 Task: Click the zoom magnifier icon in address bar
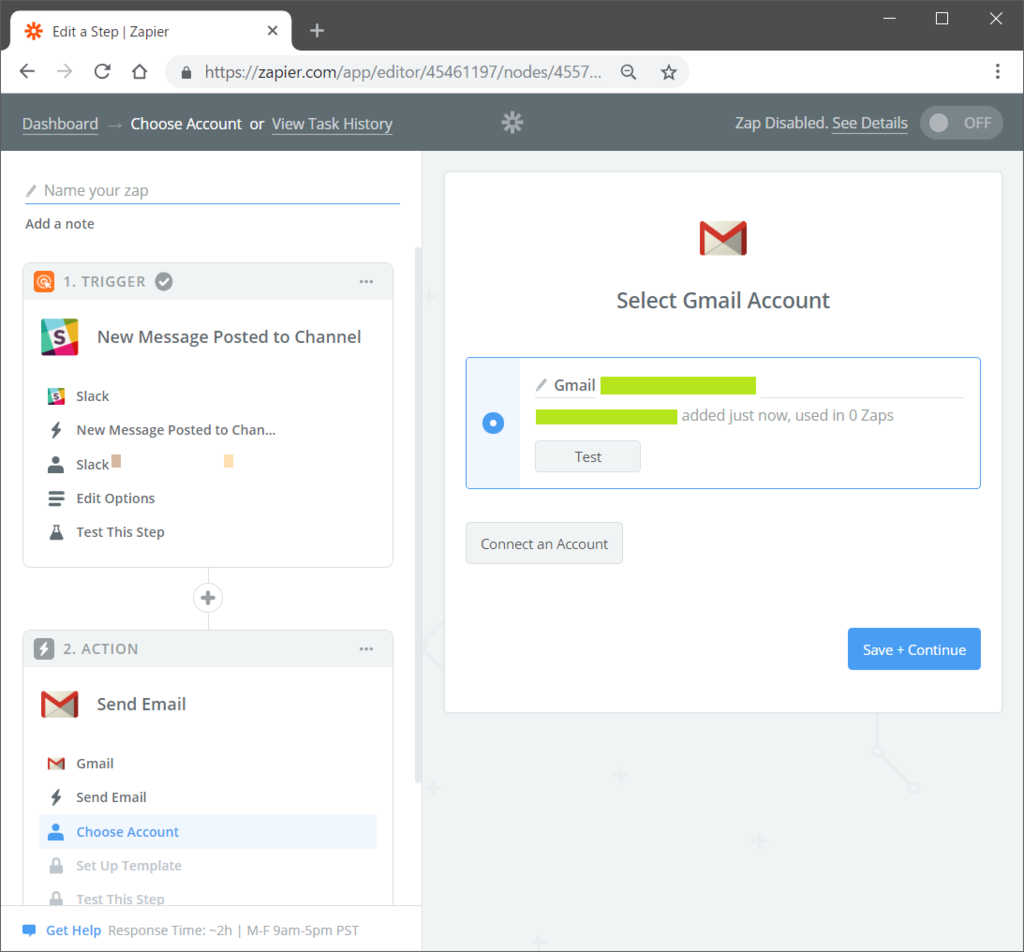pyautogui.click(x=628, y=72)
